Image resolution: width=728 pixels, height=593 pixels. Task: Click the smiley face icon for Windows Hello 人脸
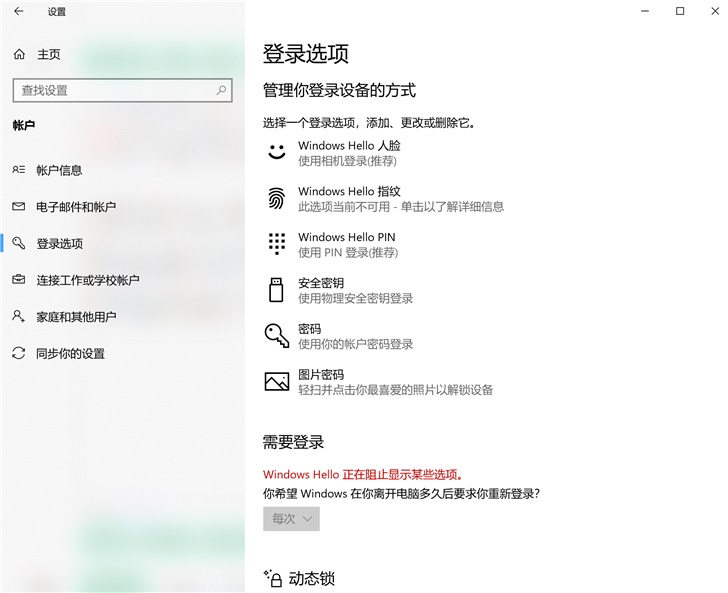pos(277,152)
